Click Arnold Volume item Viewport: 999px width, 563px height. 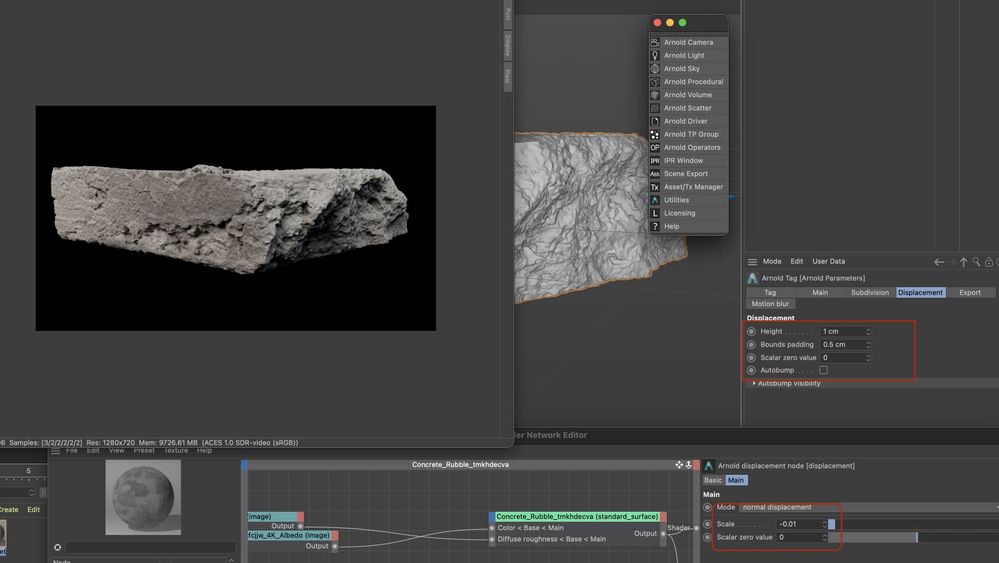click(x=688, y=95)
